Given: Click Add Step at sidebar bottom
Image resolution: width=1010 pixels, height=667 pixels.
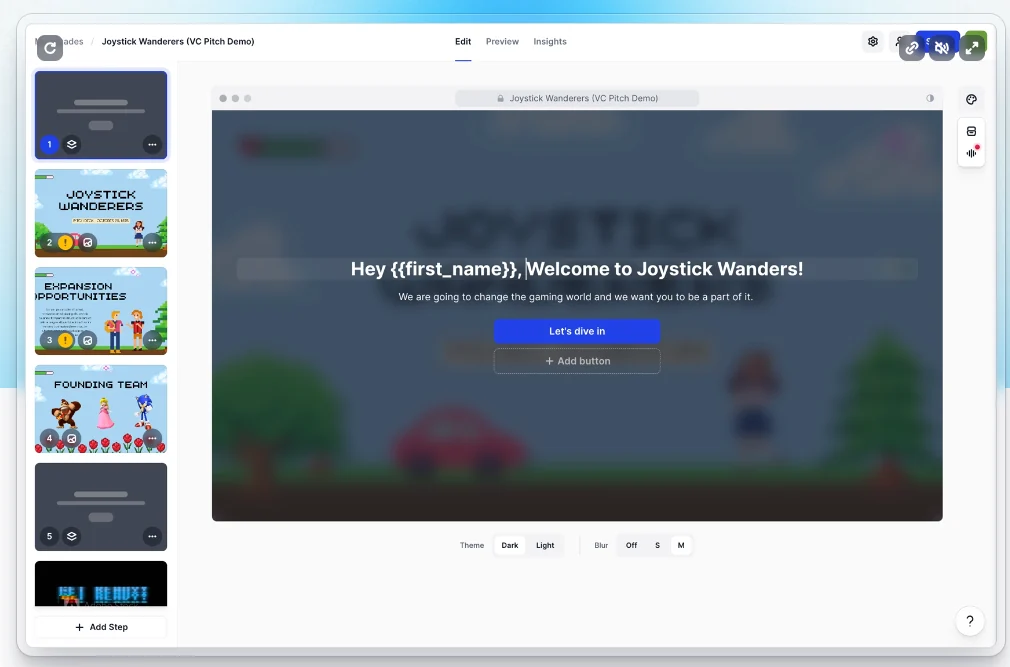Looking at the screenshot, I should tap(101, 627).
